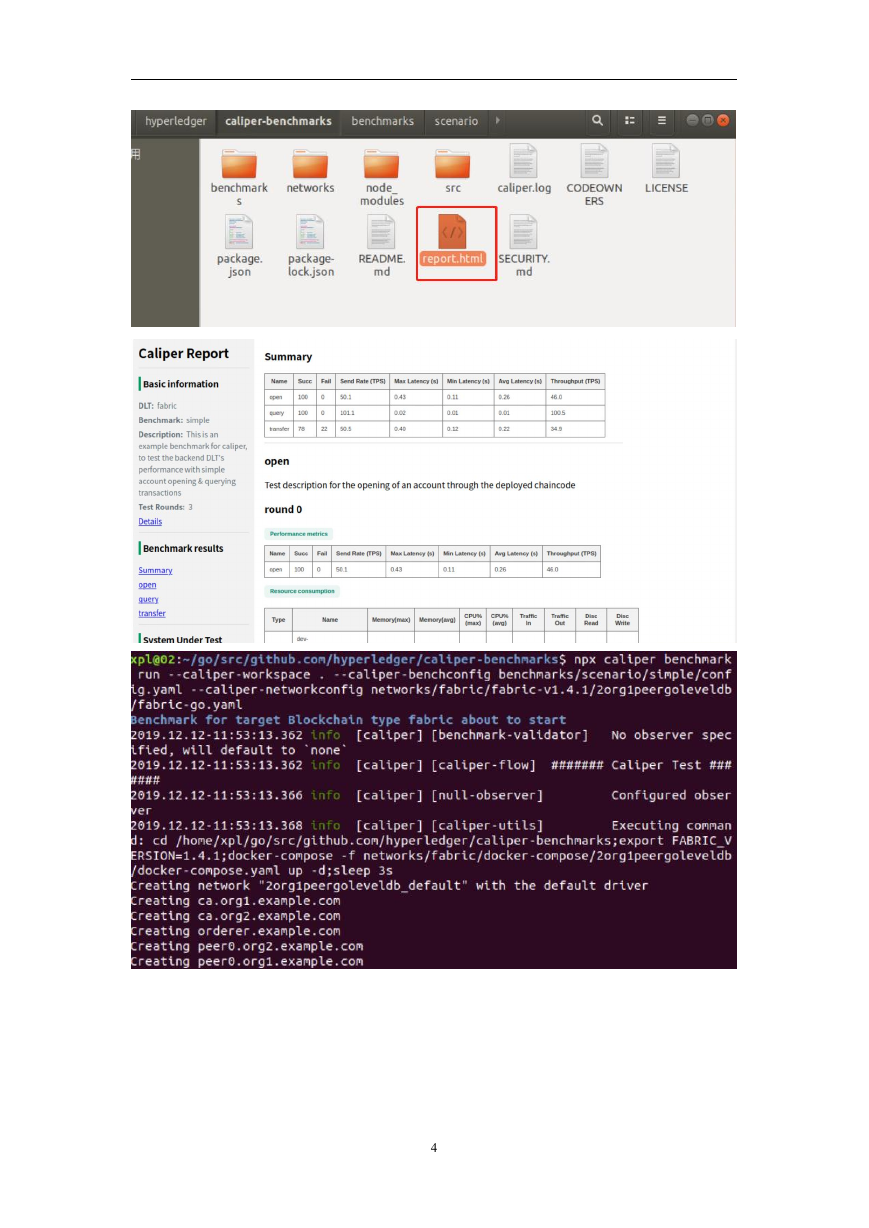Click the Basic information heading

click(x=181, y=384)
